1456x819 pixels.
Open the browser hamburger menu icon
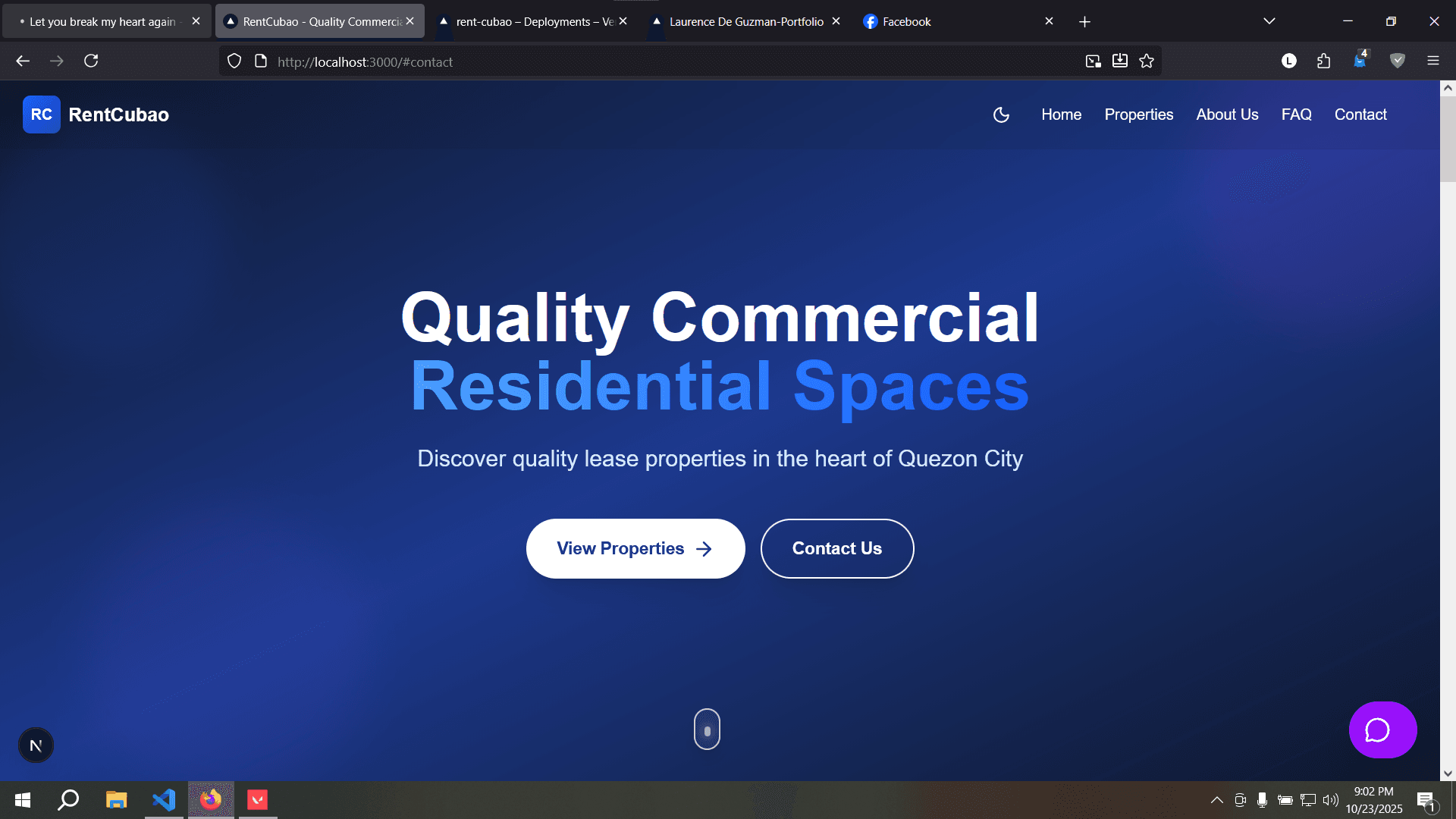[x=1433, y=61]
